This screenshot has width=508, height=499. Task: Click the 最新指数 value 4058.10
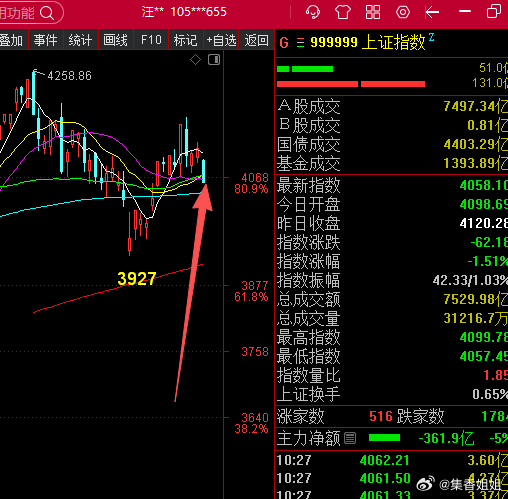pyautogui.click(x=483, y=185)
